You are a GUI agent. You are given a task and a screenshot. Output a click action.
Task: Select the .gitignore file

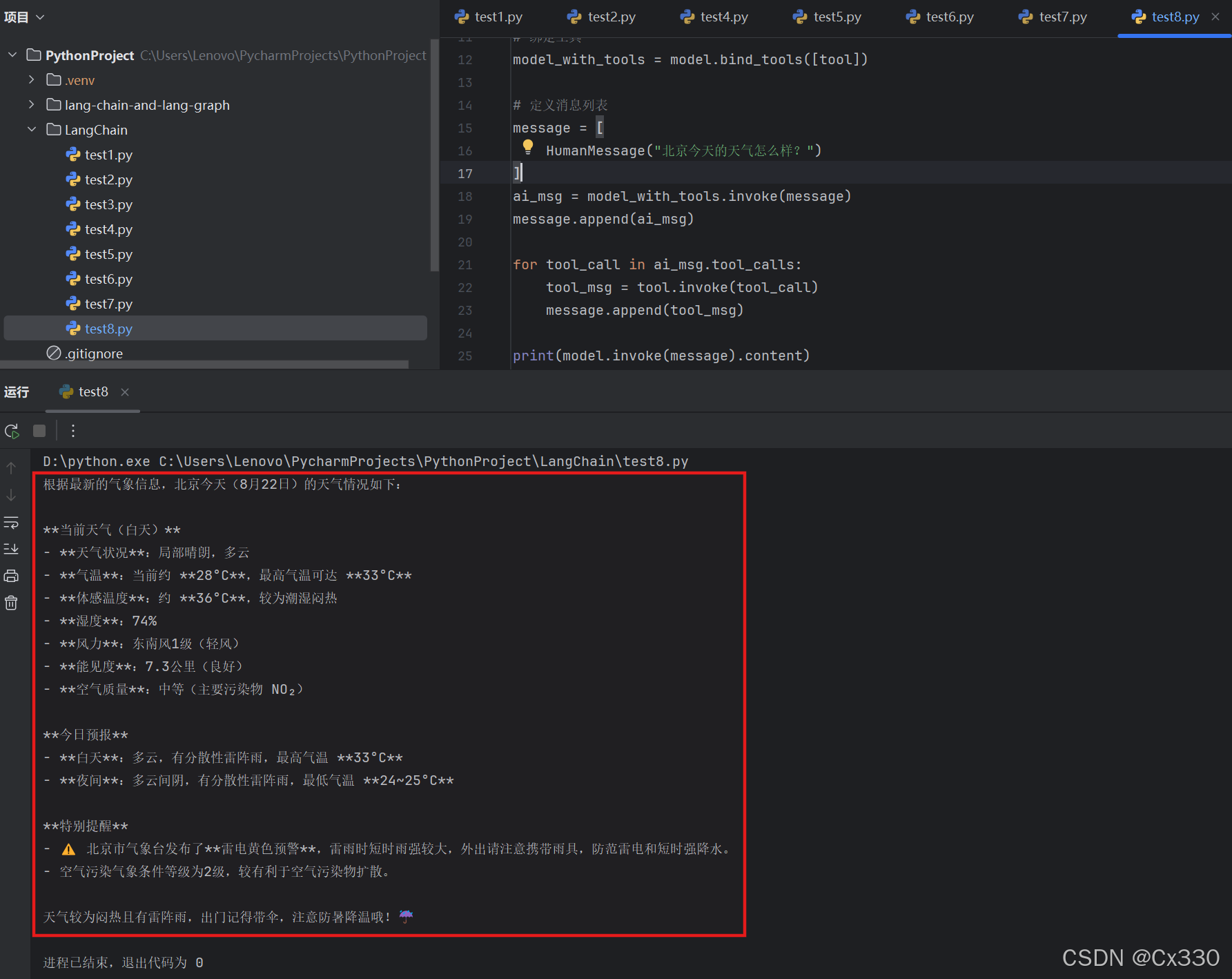95,353
